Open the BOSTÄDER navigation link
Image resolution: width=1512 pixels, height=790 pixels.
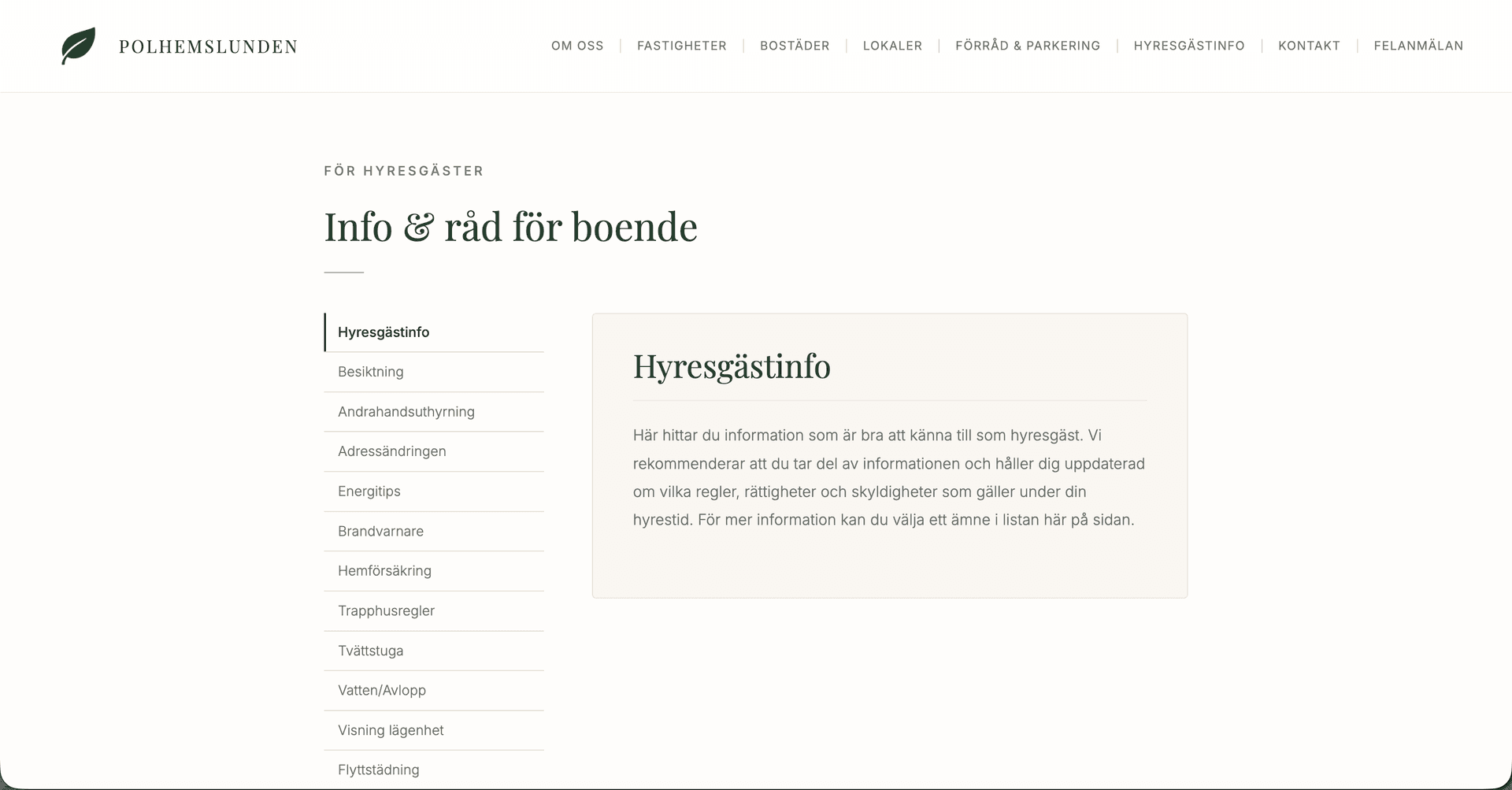click(795, 46)
